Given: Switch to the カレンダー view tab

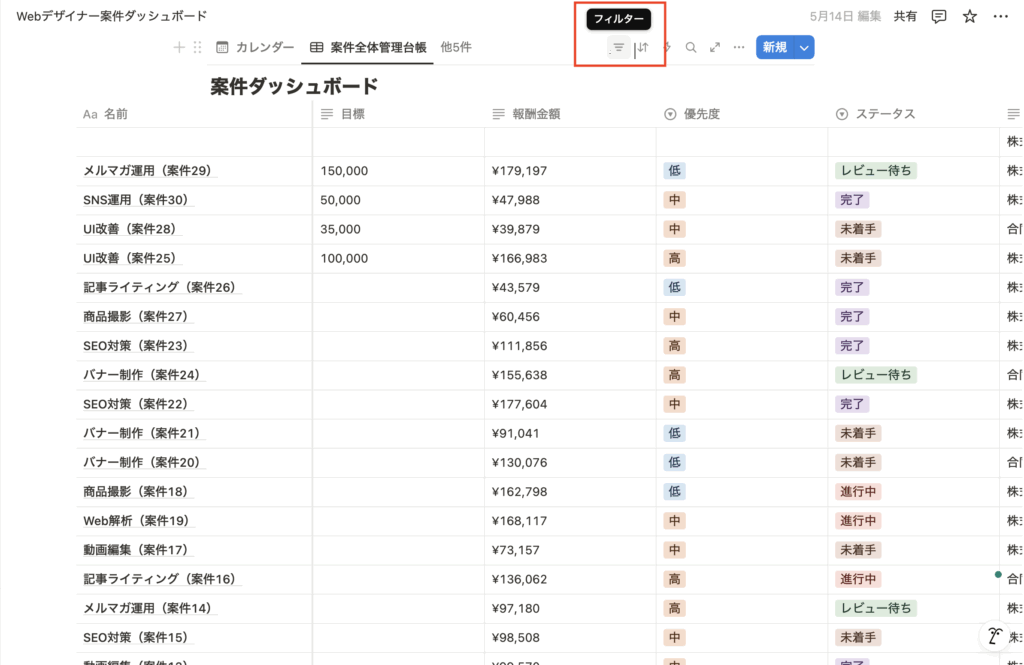Looking at the screenshot, I should pos(255,47).
